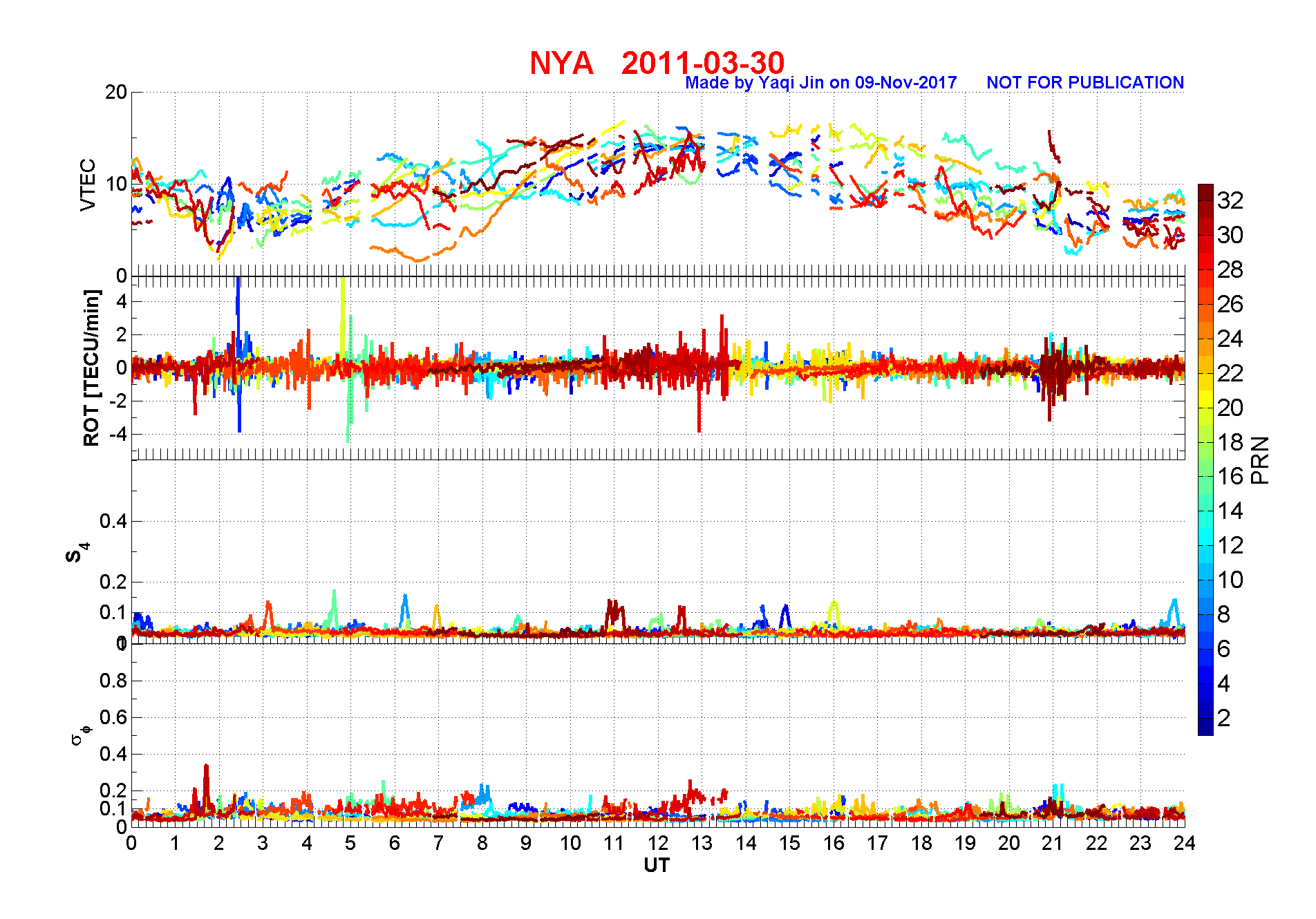
Task: Click colorbar tick label 10
Action: coord(1230,580)
